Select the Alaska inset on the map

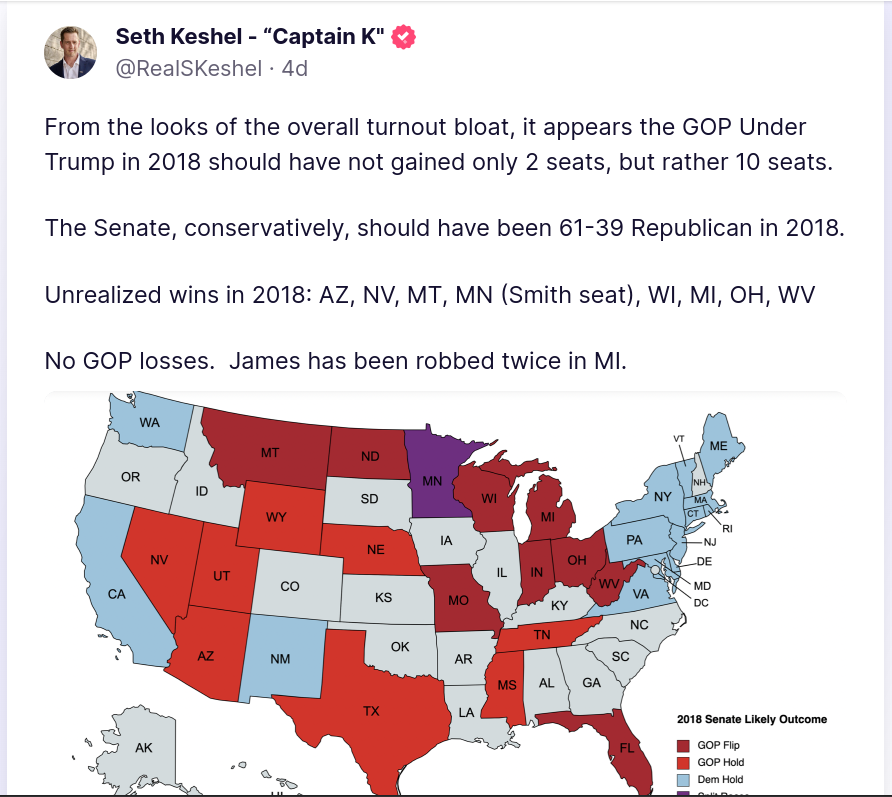[142, 747]
